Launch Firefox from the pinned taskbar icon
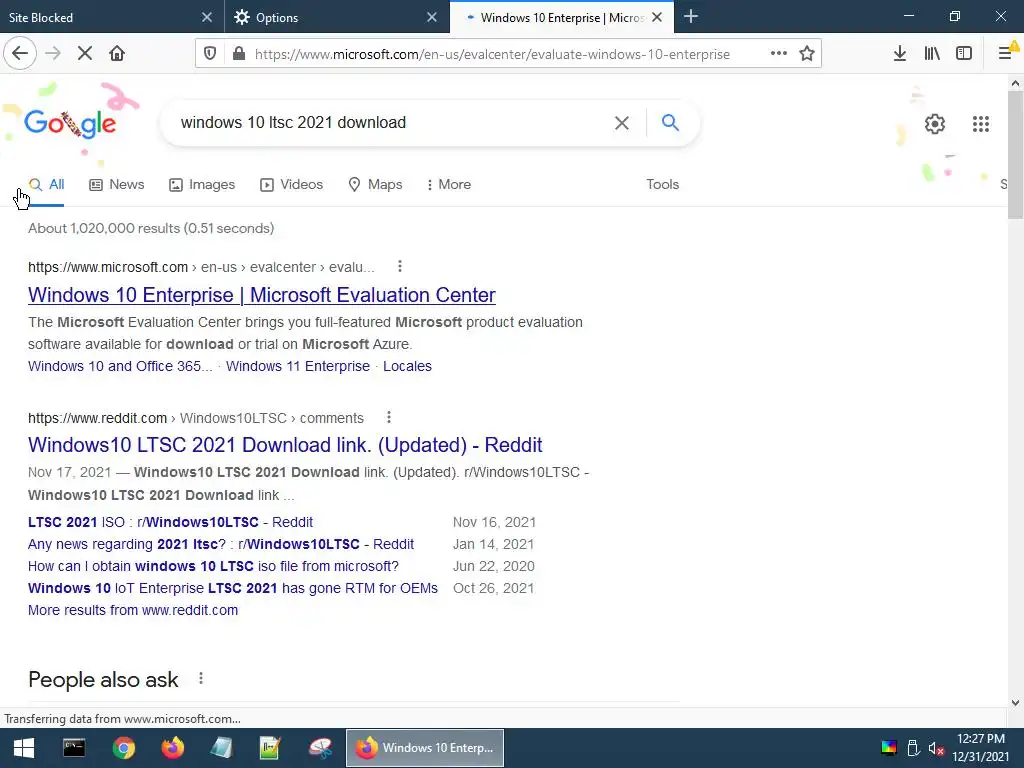Image resolution: width=1024 pixels, height=768 pixels. tap(172, 748)
